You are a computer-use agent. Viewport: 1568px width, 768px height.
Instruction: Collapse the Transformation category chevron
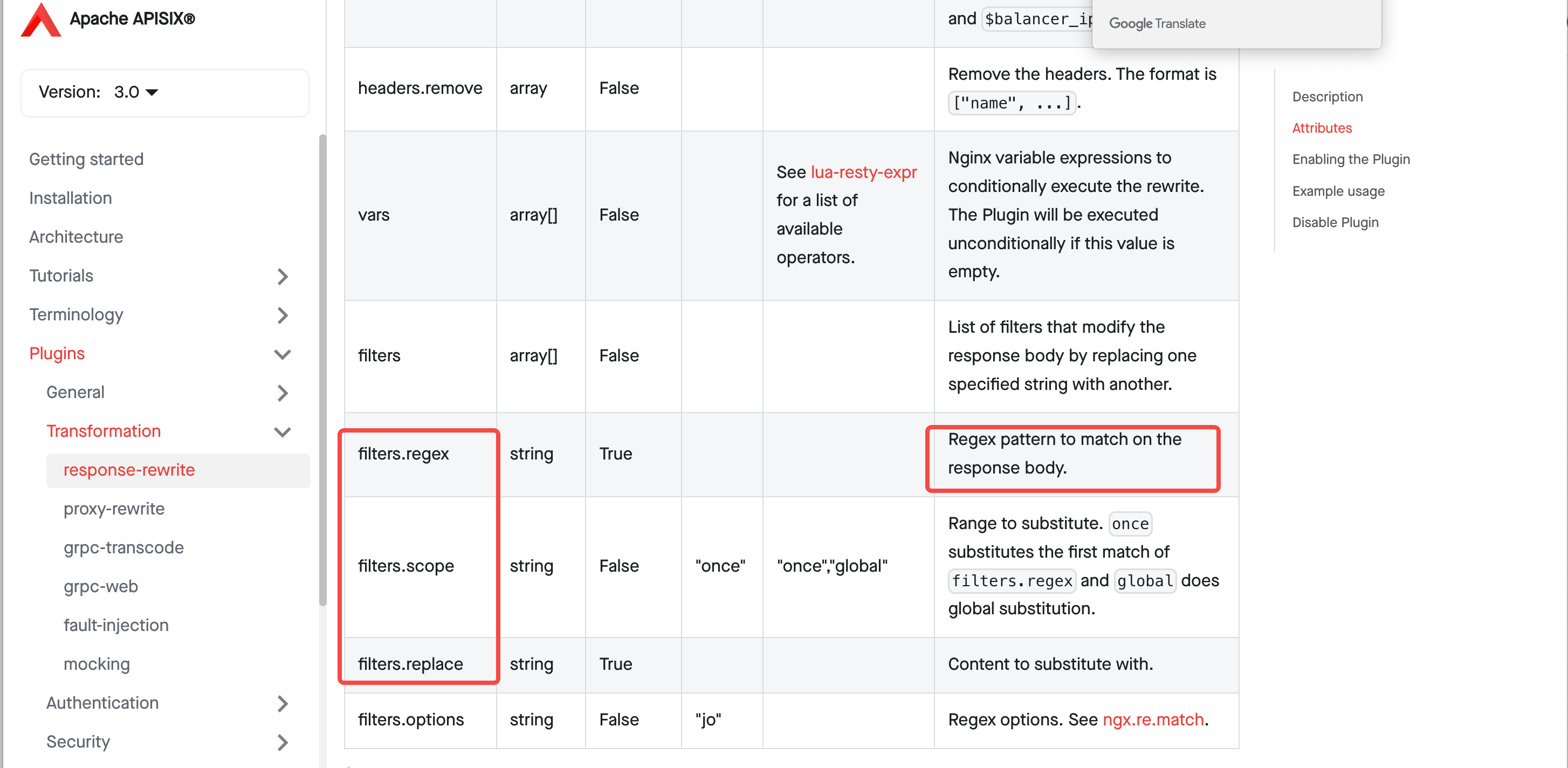pos(282,432)
